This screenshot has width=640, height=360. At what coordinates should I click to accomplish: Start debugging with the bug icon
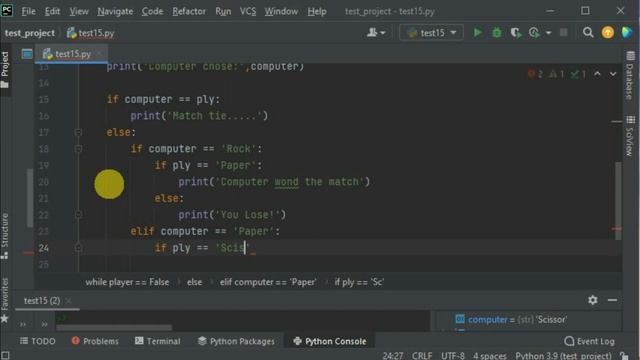[x=496, y=33]
